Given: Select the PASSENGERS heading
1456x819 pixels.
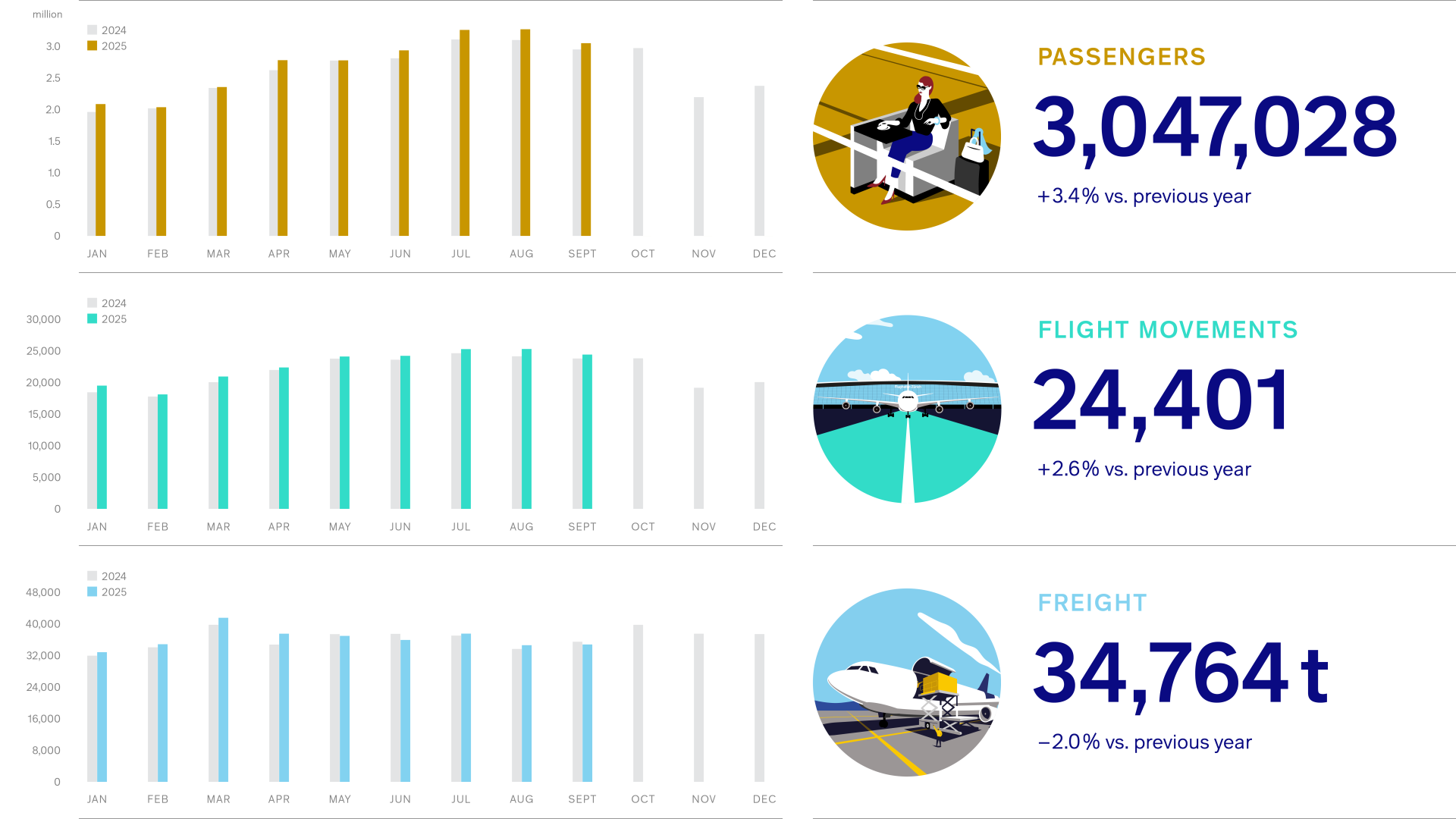Looking at the screenshot, I should click(x=1122, y=57).
